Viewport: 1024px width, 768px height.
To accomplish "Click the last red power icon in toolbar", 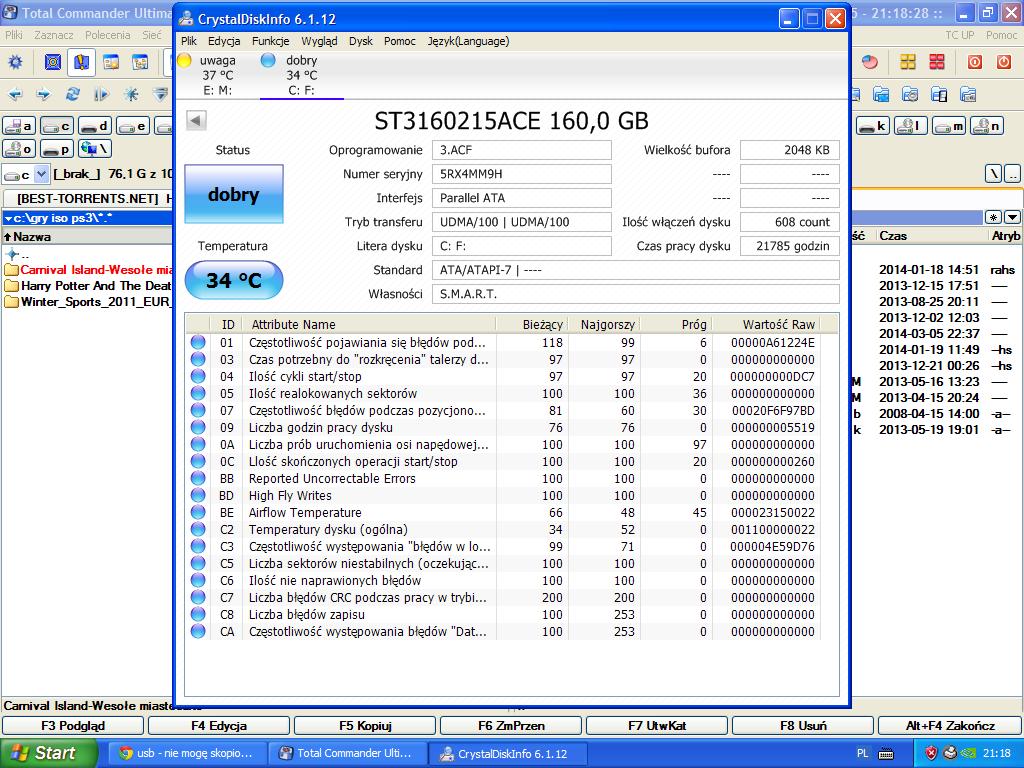I will (x=1004, y=63).
